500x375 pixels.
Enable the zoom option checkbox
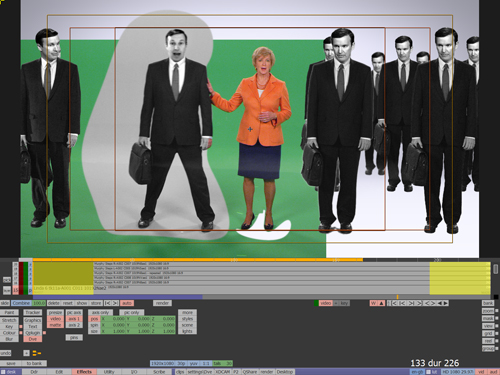tap(497, 311)
